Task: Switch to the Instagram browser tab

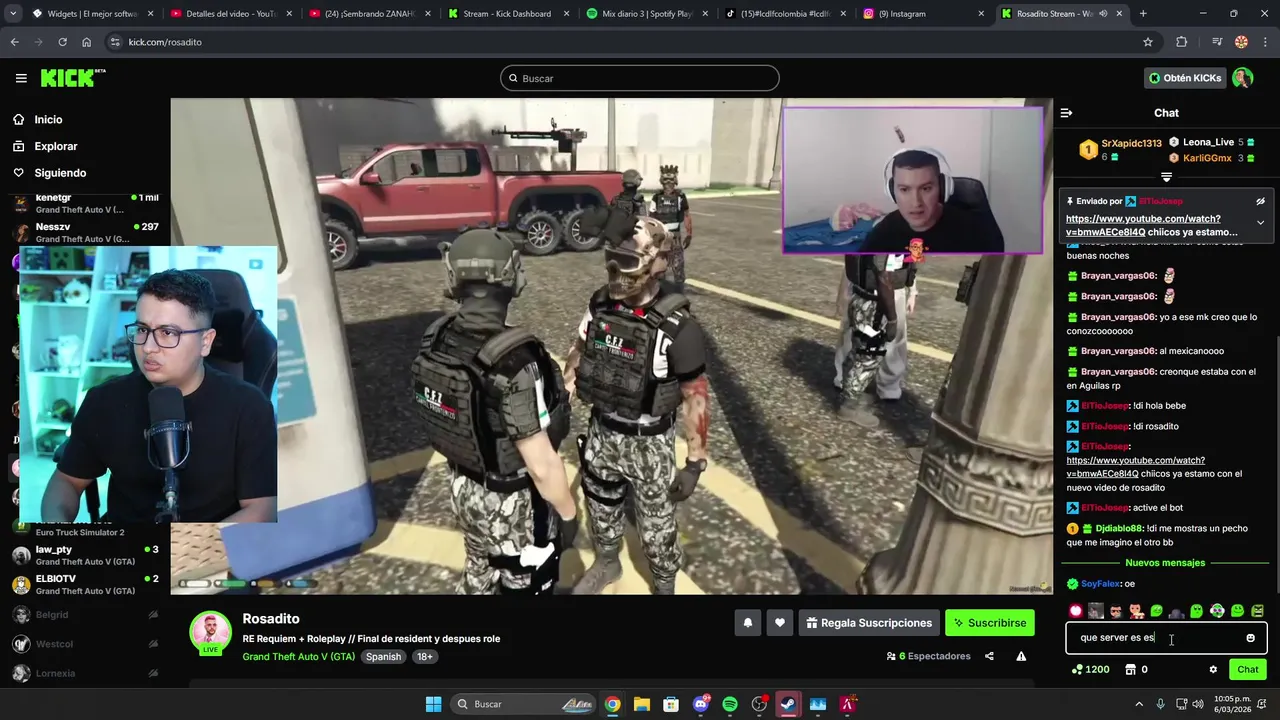Action: coord(922,14)
